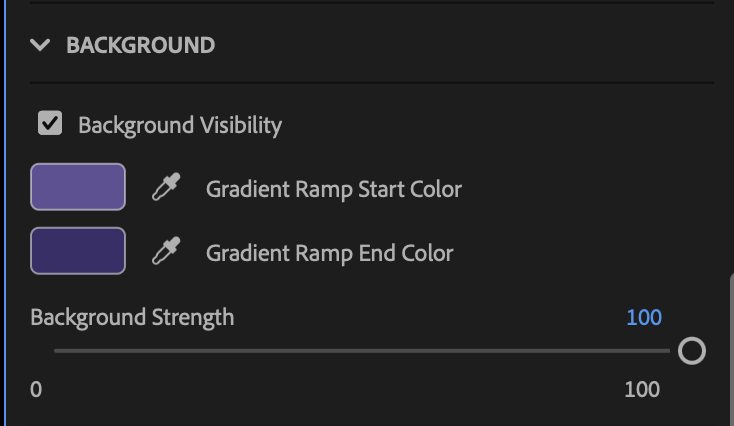Click the Gradient Ramp Start Color label
Viewport: 734px width, 426px height.
334,189
